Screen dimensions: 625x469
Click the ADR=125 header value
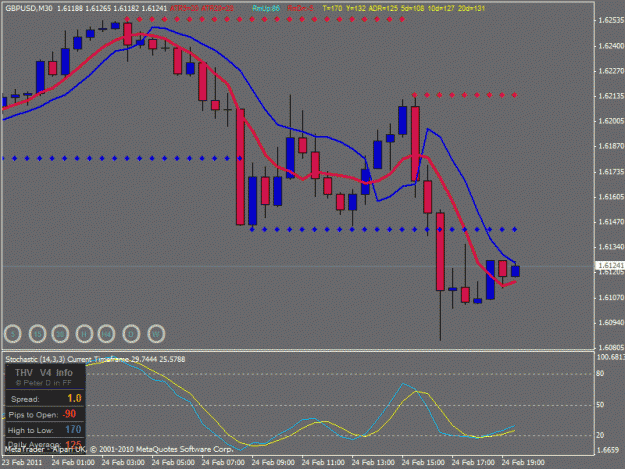(x=382, y=8)
